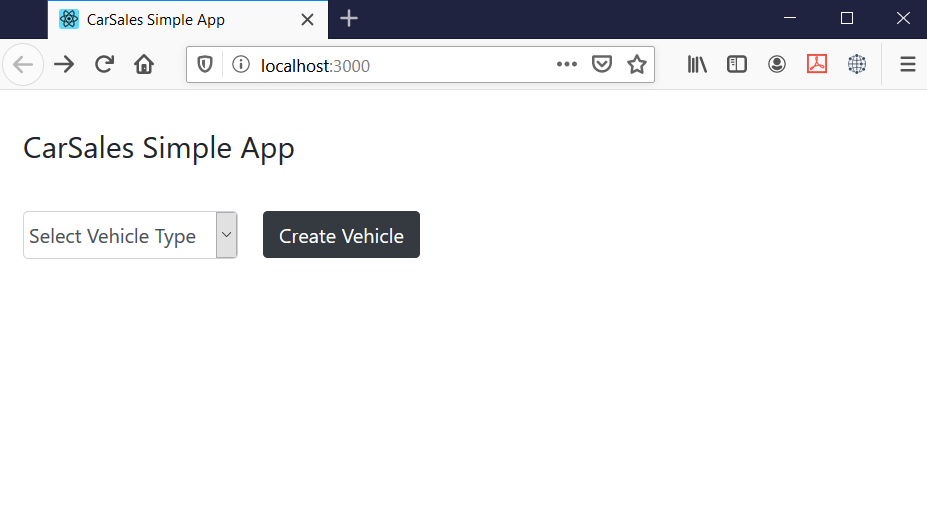Screen dimensions: 927x505
Task: Close the CarSales Simple App tab
Action: (x=307, y=20)
